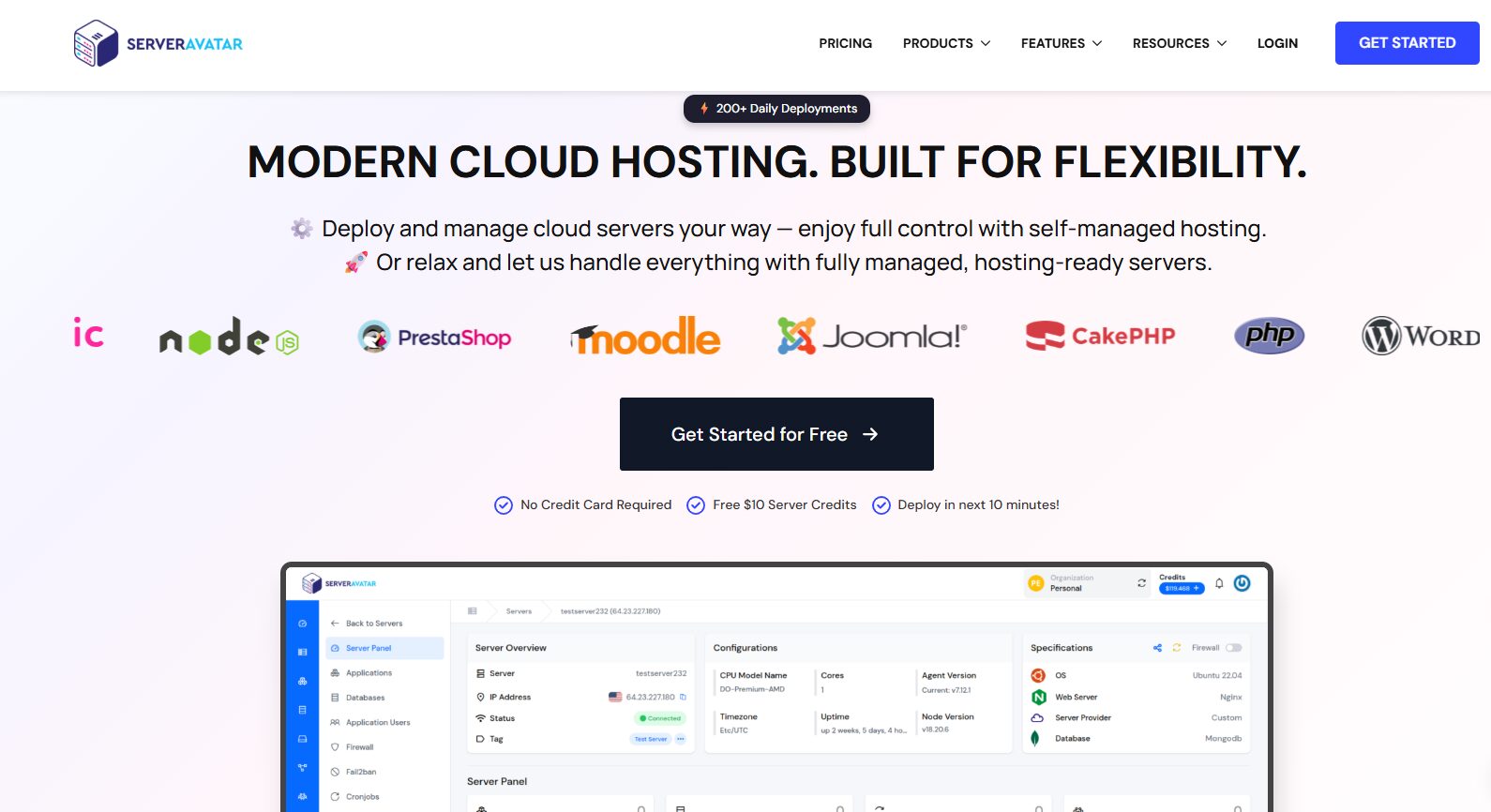Click the applications cubes icon in the blue rail

(x=302, y=682)
